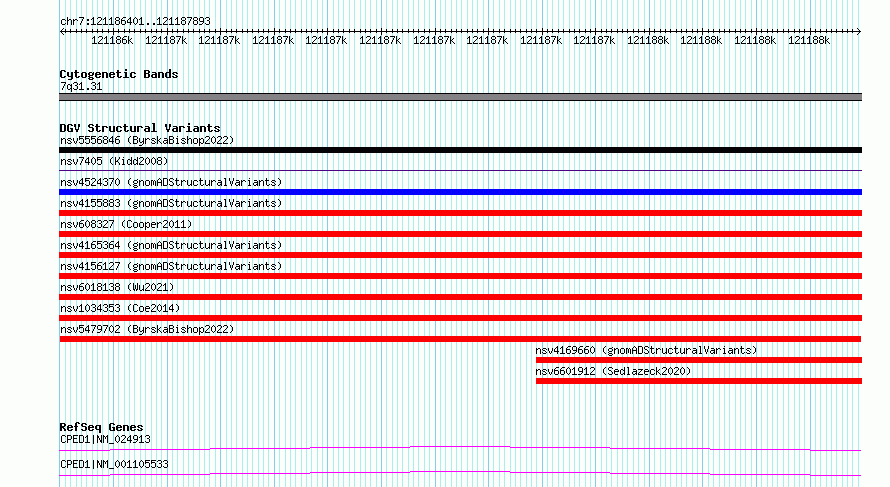Open variant nsv5556846 (ByrskaBishop2022) label
The width and height of the screenshot is (890, 487).
pyautogui.click(x=147, y=140)
